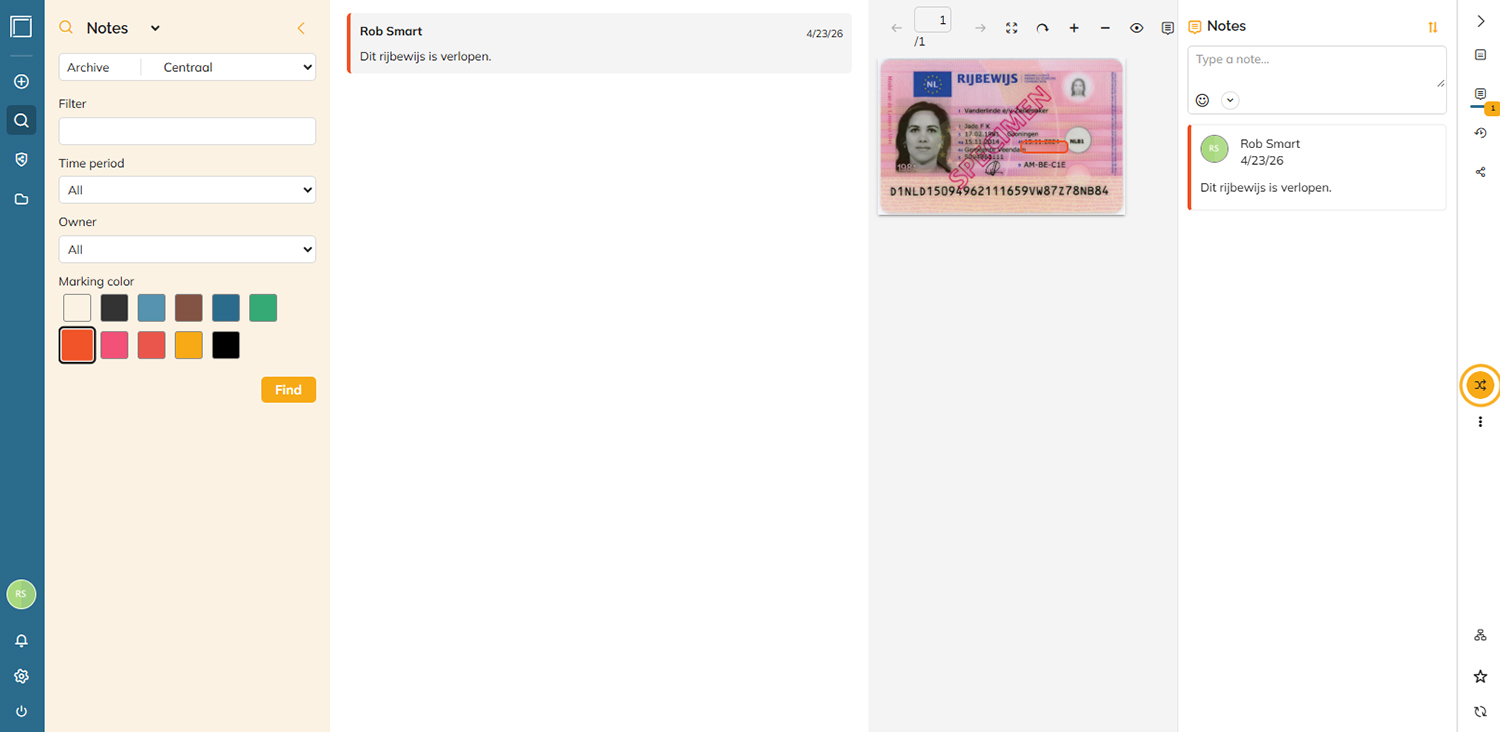Go to next page arrow in viewer

click(980, 28)
